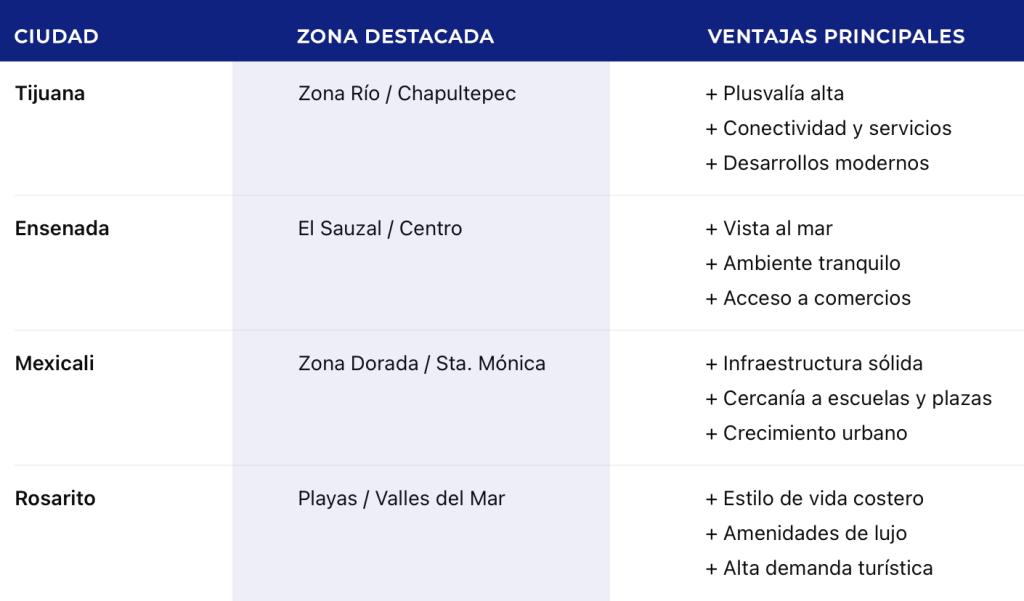Select the Tijuana city cell
The height and width of the screenshot is (601, 1024).
pos(50,94)
